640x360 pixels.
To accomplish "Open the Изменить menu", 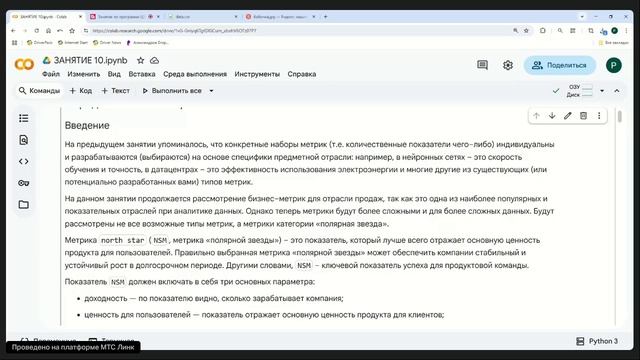I will (x=84, y=74).
